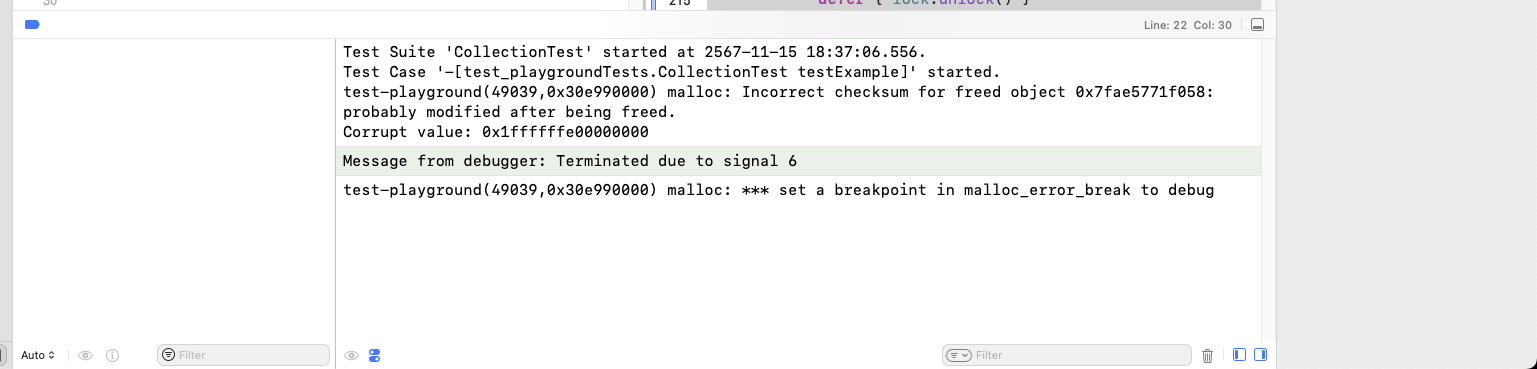Click the 'Test Suite CollectionTest started' log line
Image resolution: width=1537 pixels, height=369 pixels.
coord(634,52)
